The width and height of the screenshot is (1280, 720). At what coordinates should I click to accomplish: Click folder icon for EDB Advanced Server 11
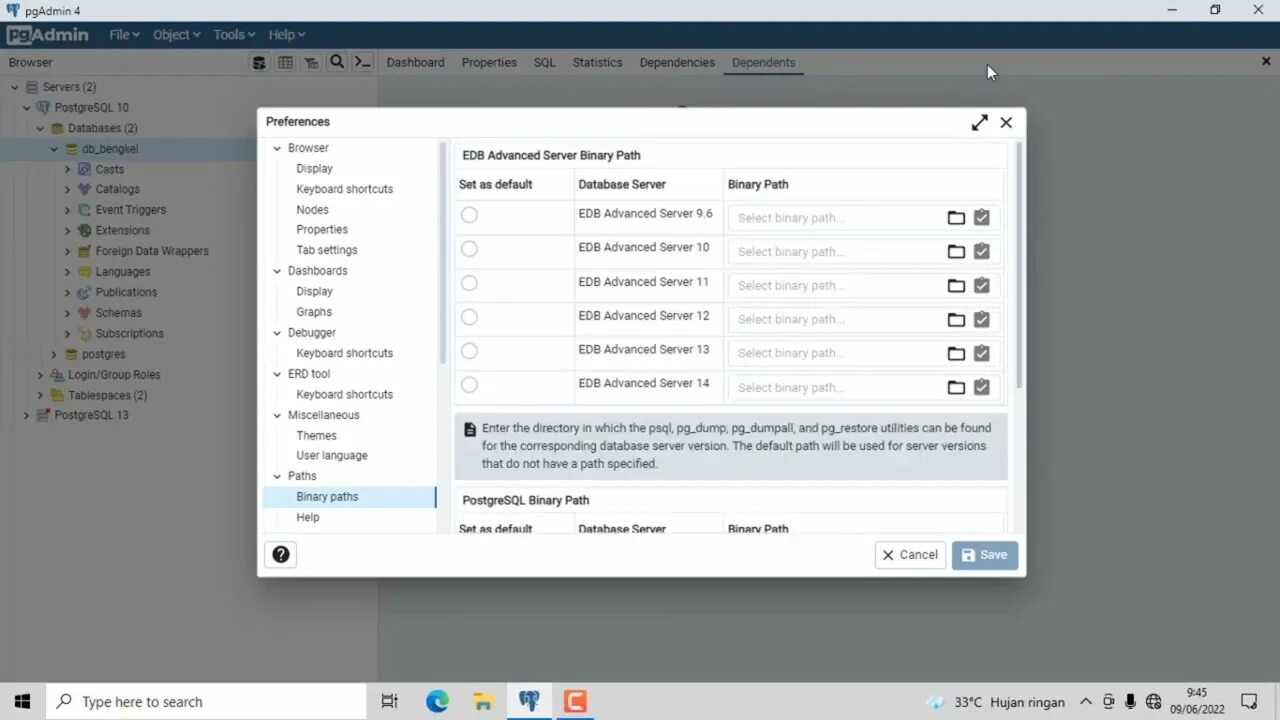pyautogui.click(x=956, y=285)
